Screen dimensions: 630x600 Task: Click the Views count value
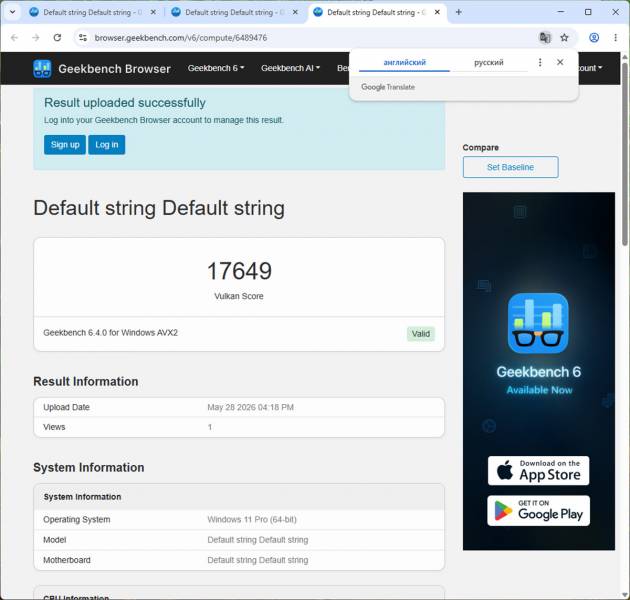click(210, 427)
